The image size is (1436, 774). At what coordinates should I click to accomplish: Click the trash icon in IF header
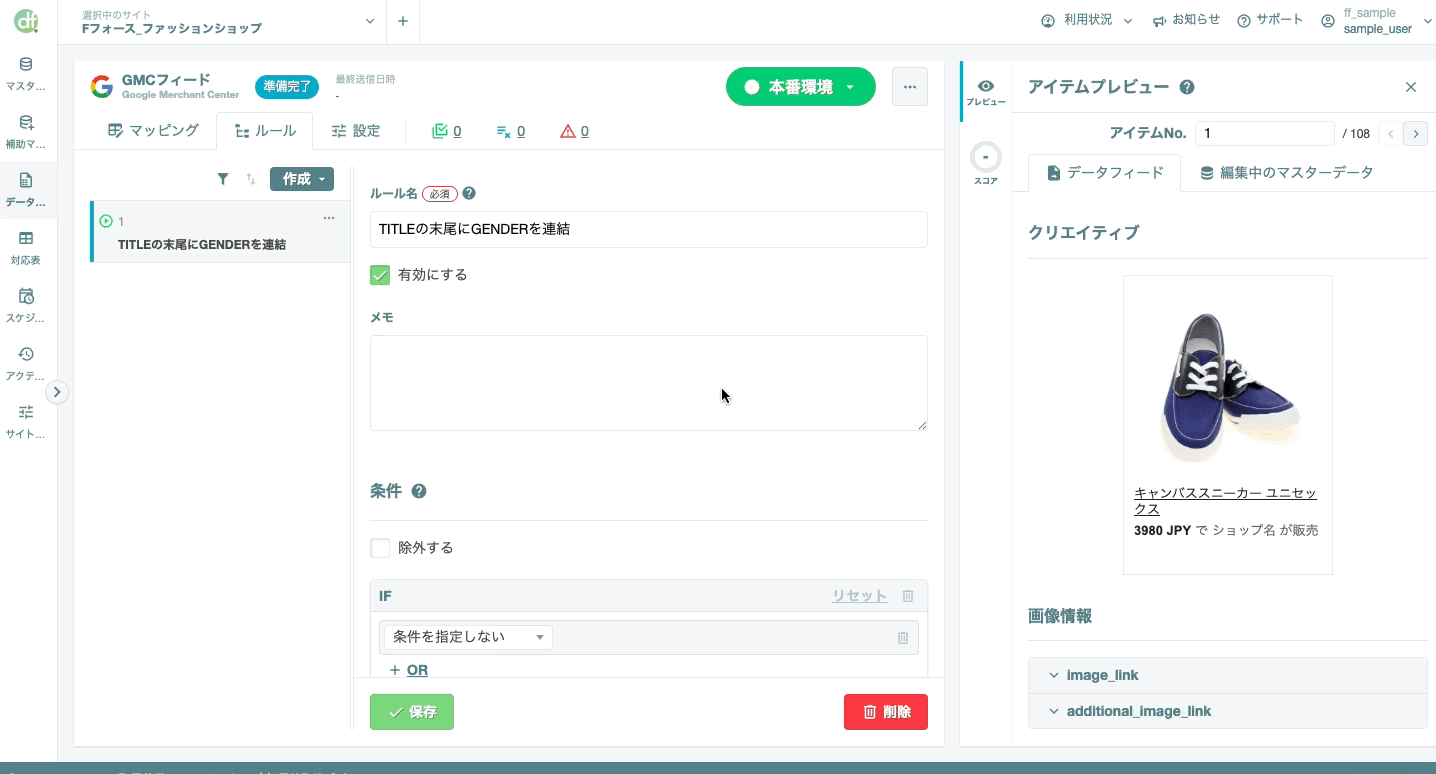(x=908, y=596)
